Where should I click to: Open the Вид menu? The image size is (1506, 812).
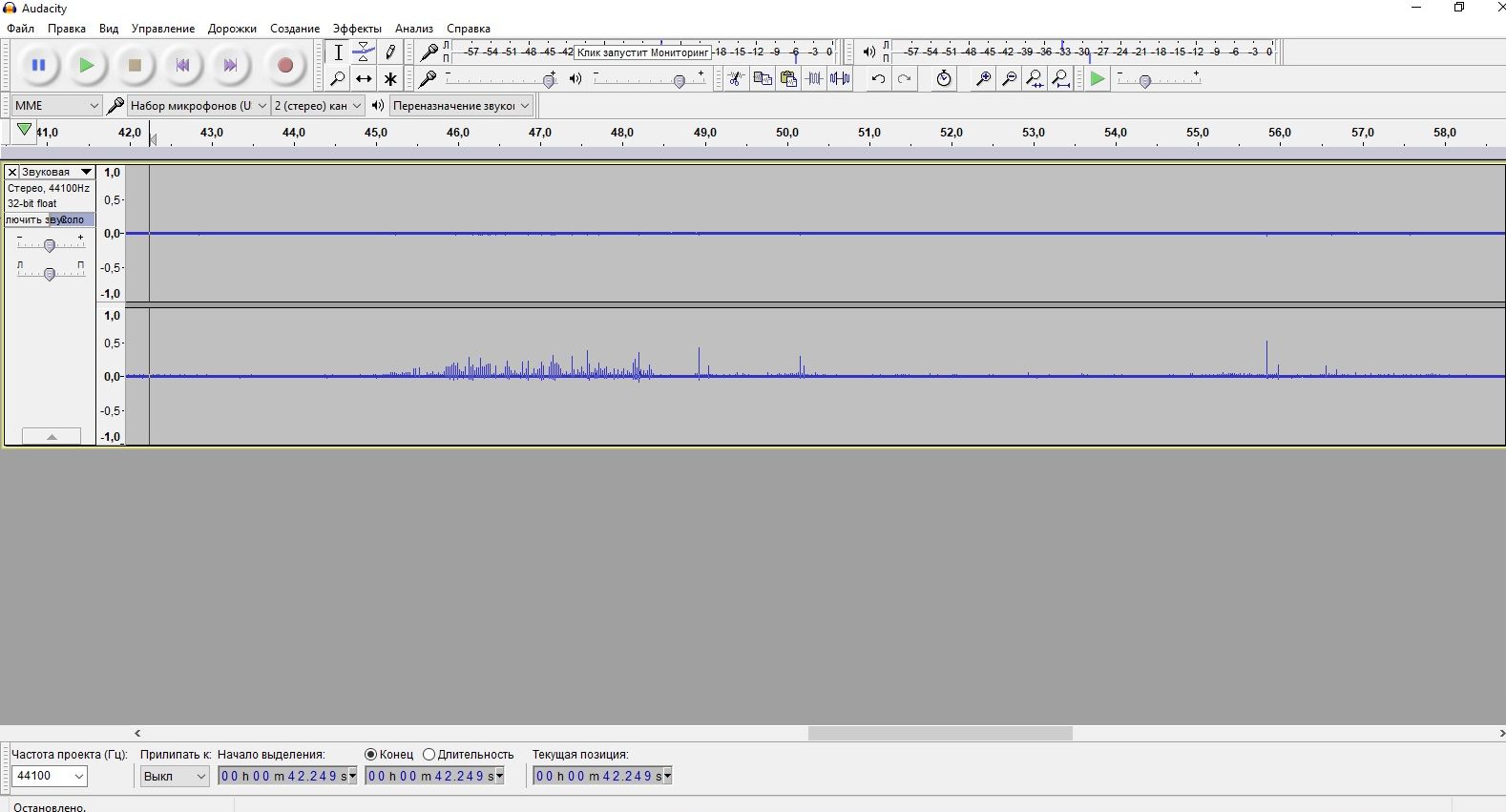(109, 29)
